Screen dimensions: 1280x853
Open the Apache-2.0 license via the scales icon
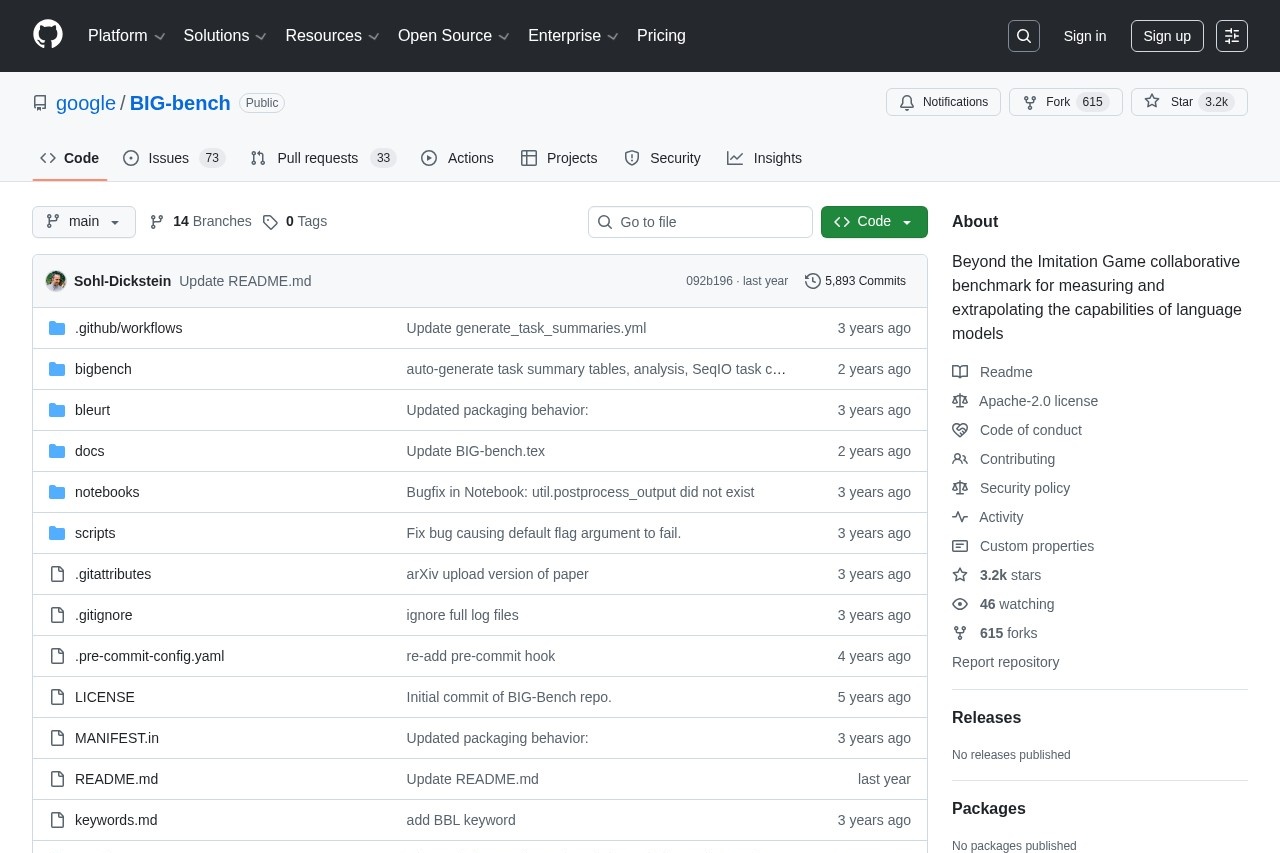coord(960,401)
